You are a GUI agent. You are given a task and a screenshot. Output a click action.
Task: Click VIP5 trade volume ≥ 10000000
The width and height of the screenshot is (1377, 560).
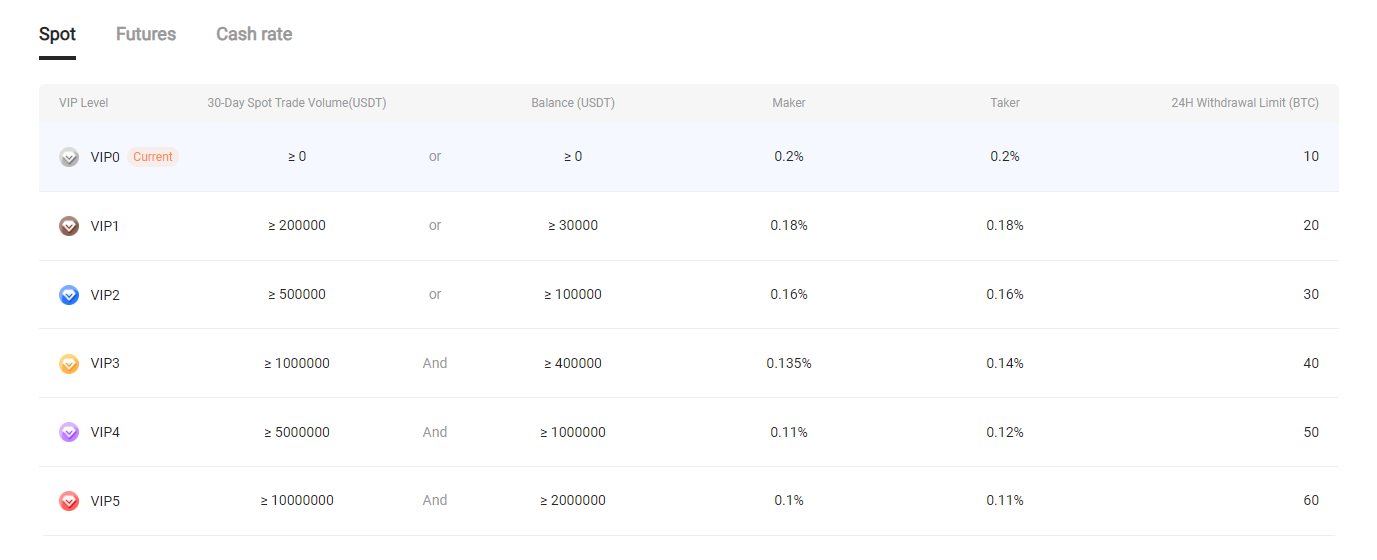pyautogui.click(x=297, y=500)
